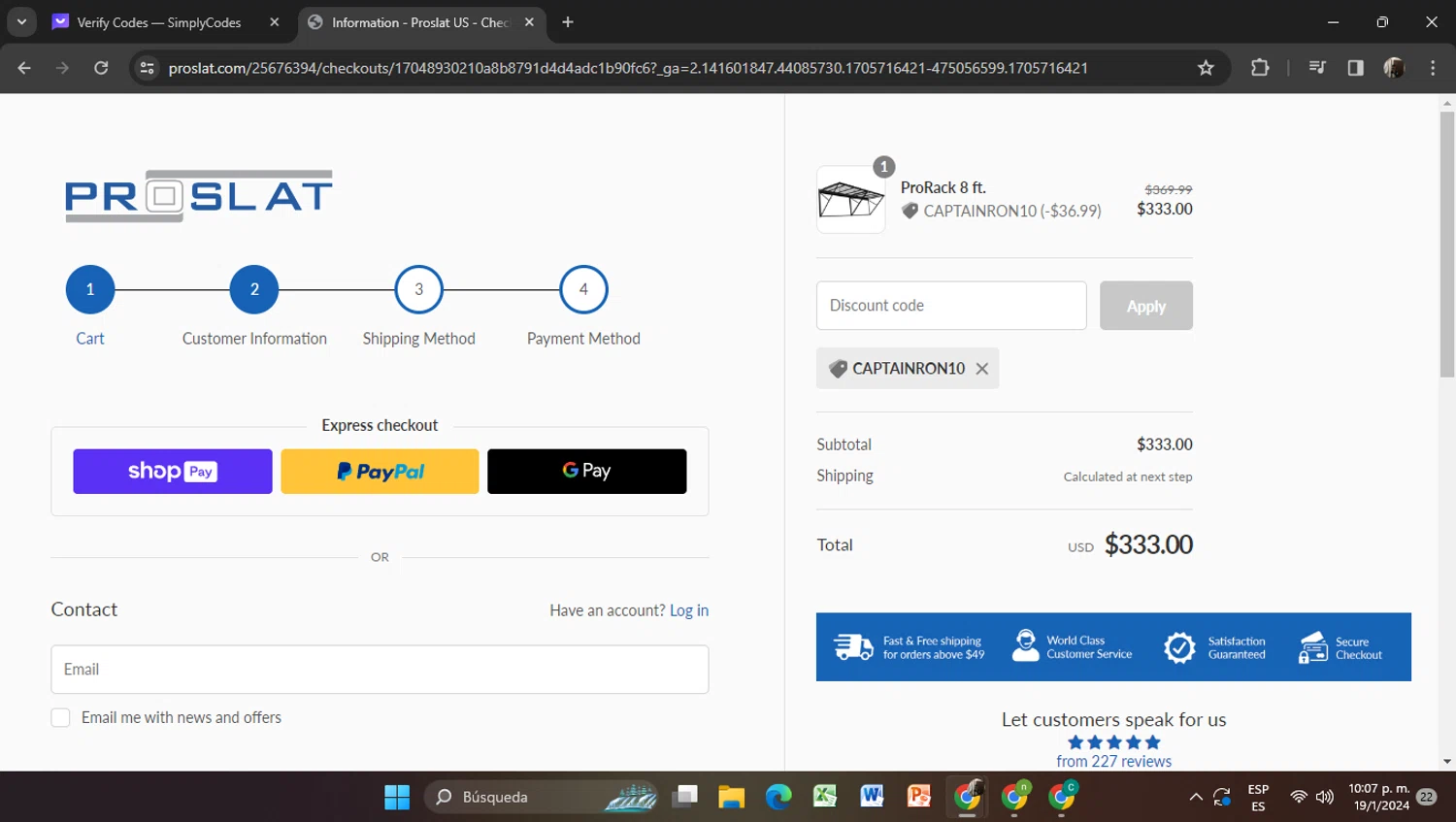1456x822 pixels.
Task: Select step 2 Customer Information circle
Action: [254, 289]
